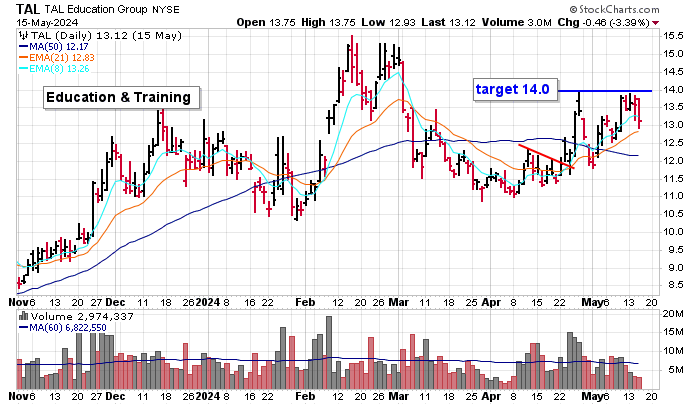Click the 'Volume 3.0M' header value
This screenshot has width=700, height=405.
tap(517, 22)
